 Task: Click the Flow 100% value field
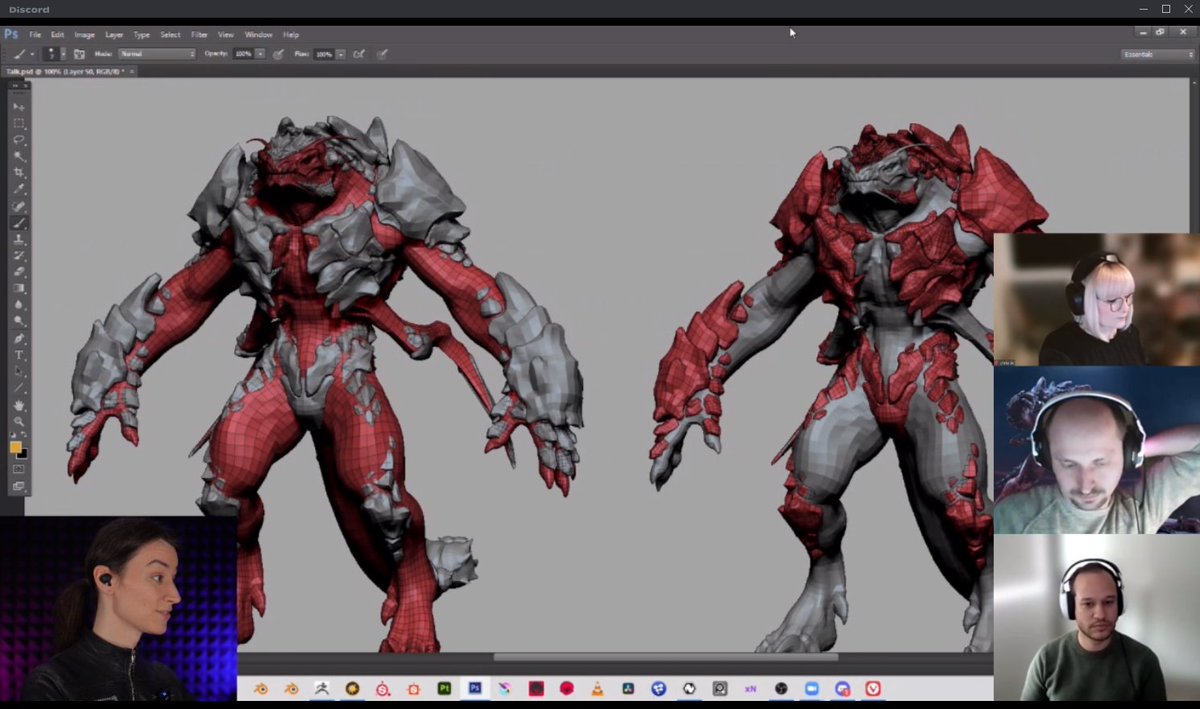click(324, 54)
